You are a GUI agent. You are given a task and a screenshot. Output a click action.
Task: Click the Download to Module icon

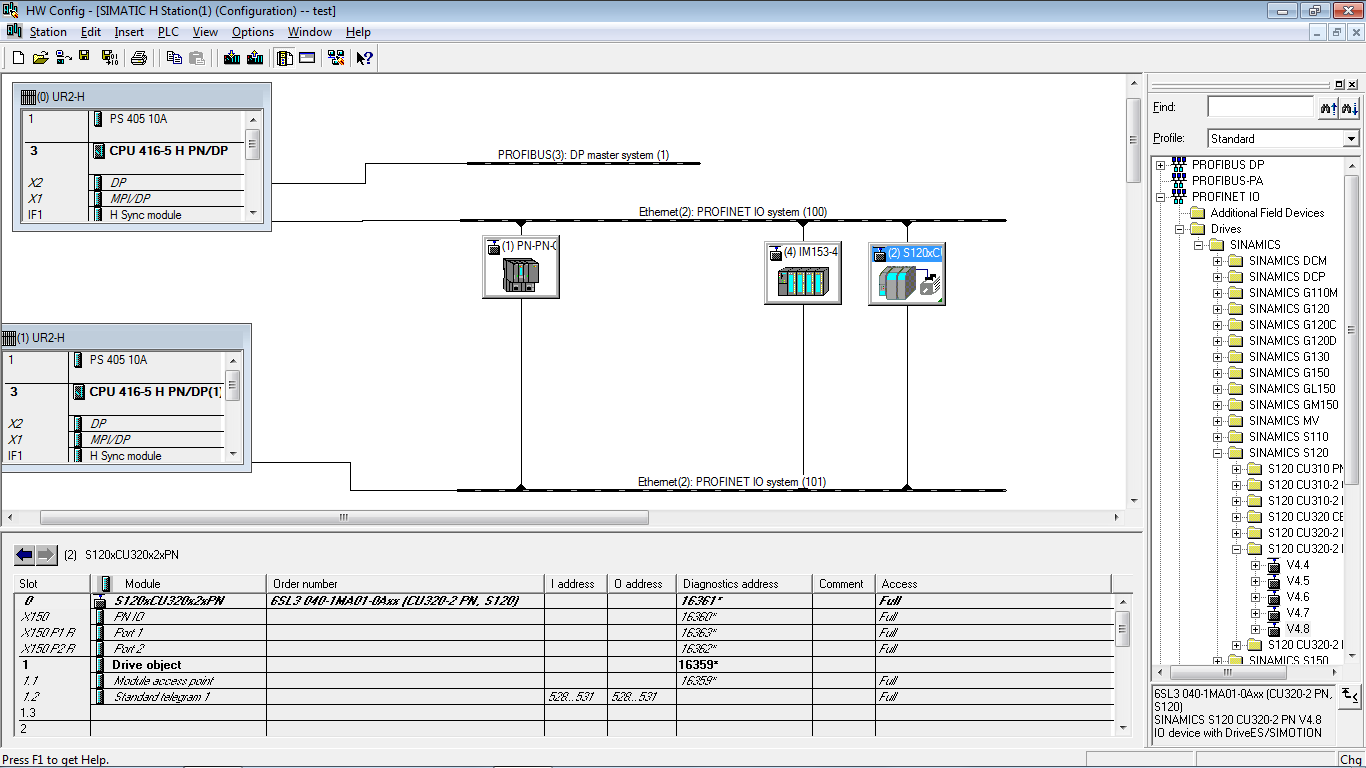232,58
